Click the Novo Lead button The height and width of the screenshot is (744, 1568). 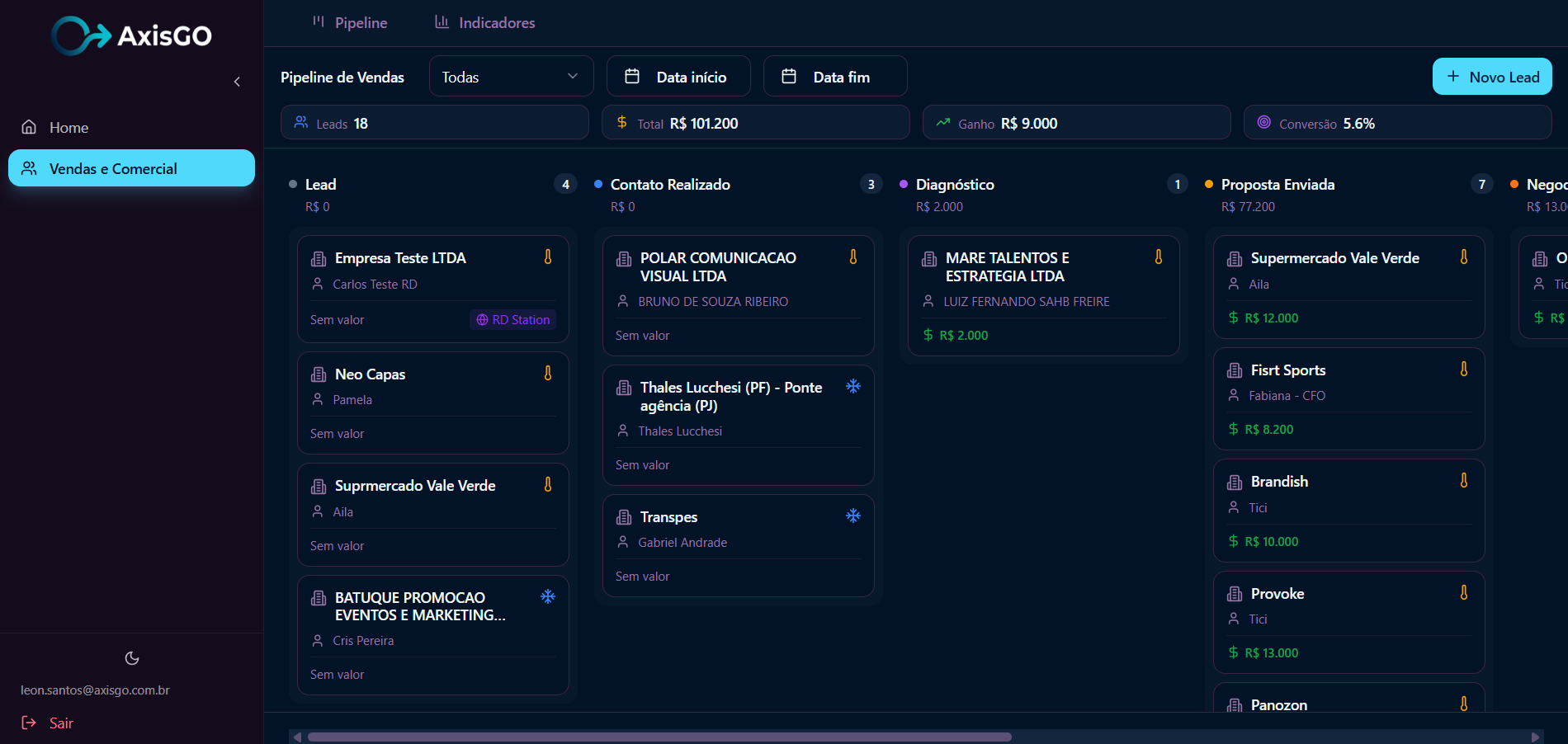point(1492,77)
